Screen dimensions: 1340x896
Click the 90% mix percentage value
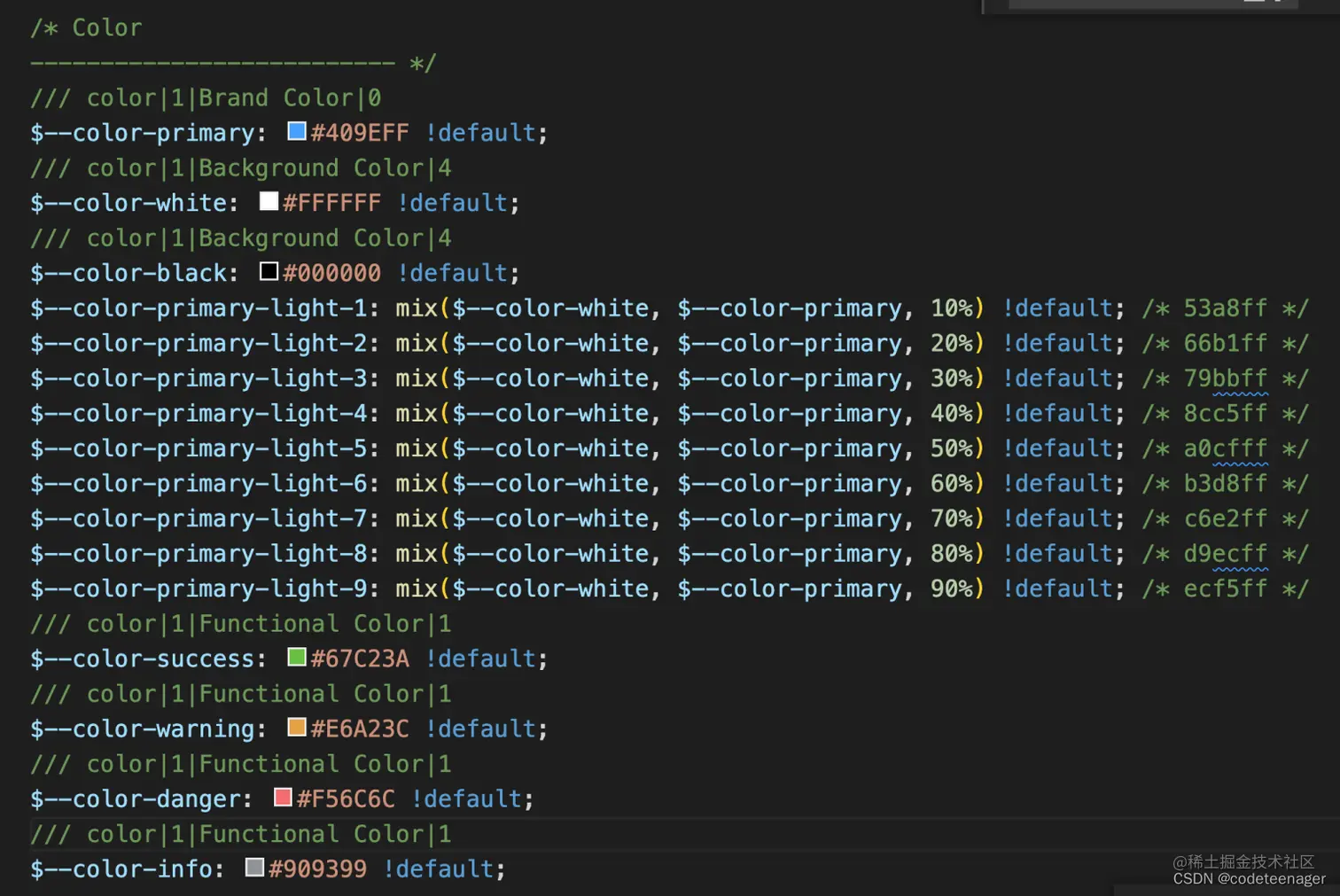pos(952,588)
